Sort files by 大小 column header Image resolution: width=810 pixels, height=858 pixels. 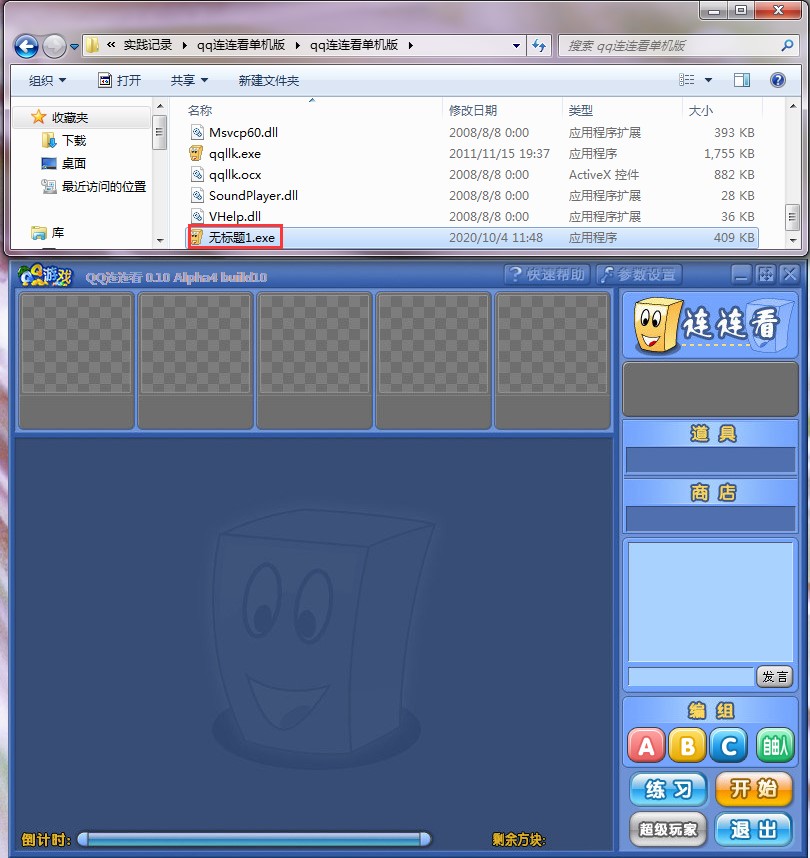(701, 111)
